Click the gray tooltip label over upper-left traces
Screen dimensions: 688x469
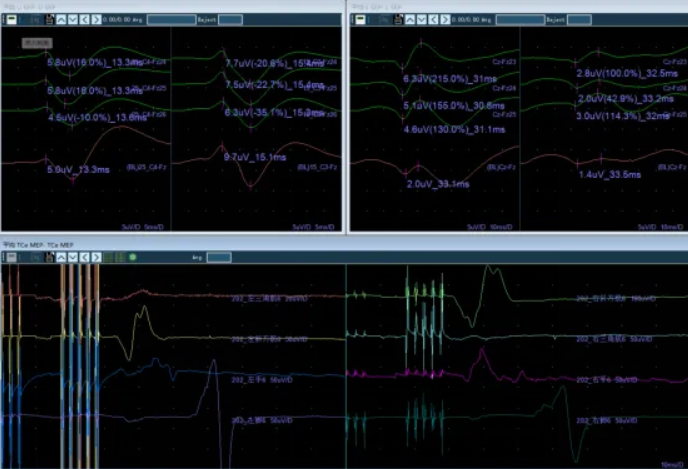coord(37,43)
